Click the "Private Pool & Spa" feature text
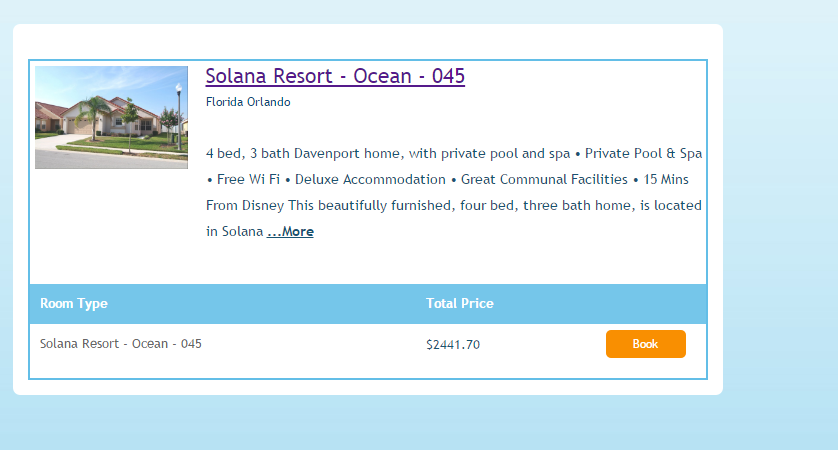Image resolution: width=838 pixels, height=450 pixels. coord(643,154)
